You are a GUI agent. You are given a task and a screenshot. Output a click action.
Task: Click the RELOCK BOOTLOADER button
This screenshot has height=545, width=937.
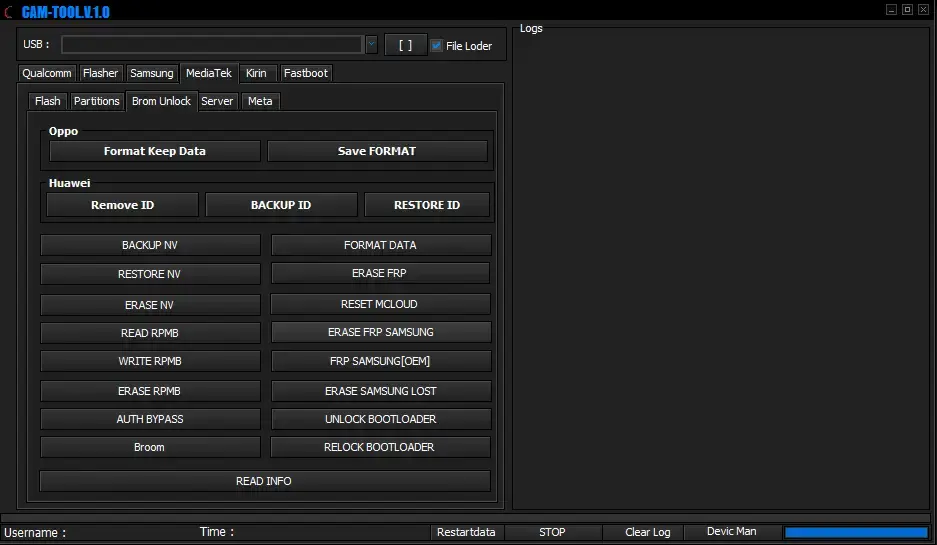(x=380, y=447)
